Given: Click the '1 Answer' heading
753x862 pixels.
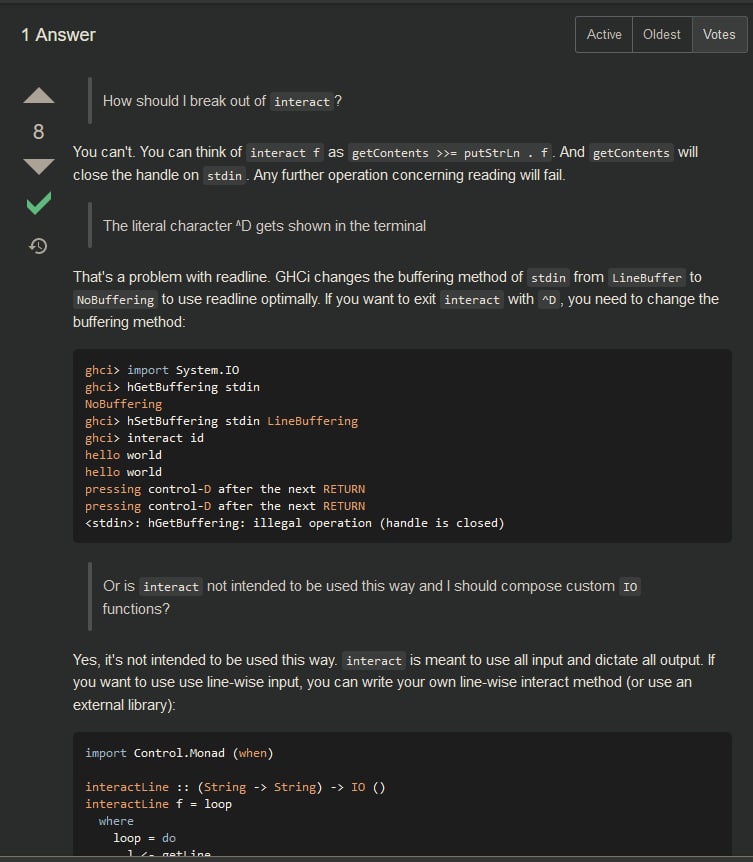Looking at the screenshot, I should pos(58,35).
